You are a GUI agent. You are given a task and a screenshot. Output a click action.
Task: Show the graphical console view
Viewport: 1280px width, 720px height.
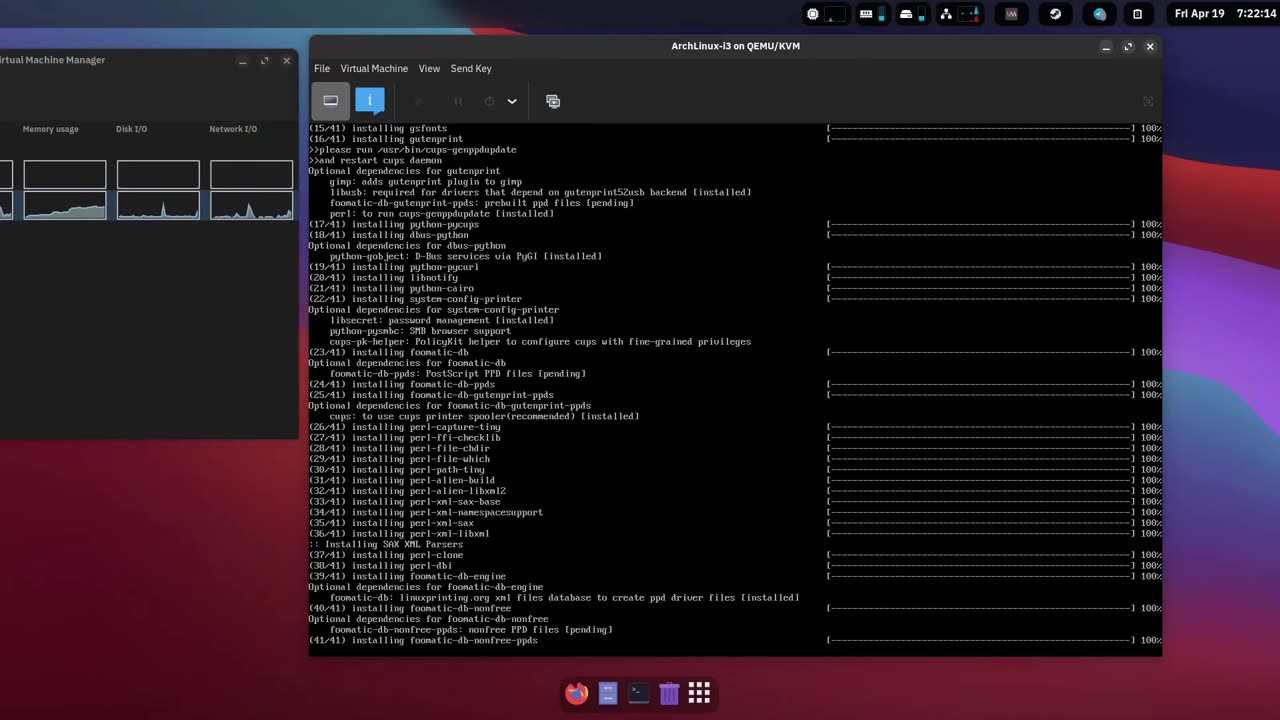(x=330, y=101)
